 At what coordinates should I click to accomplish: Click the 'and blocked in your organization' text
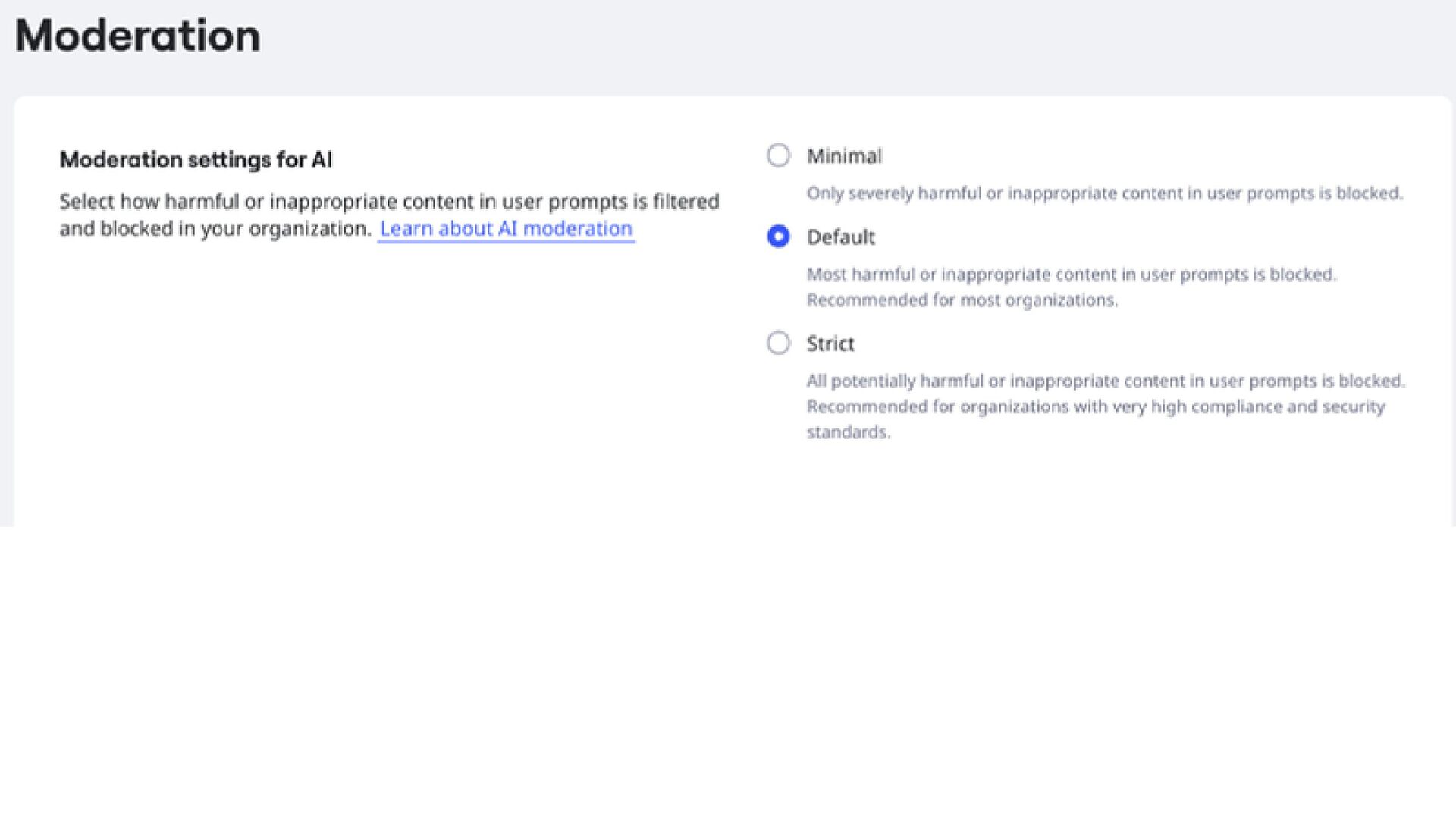click(x=215, y=228)
